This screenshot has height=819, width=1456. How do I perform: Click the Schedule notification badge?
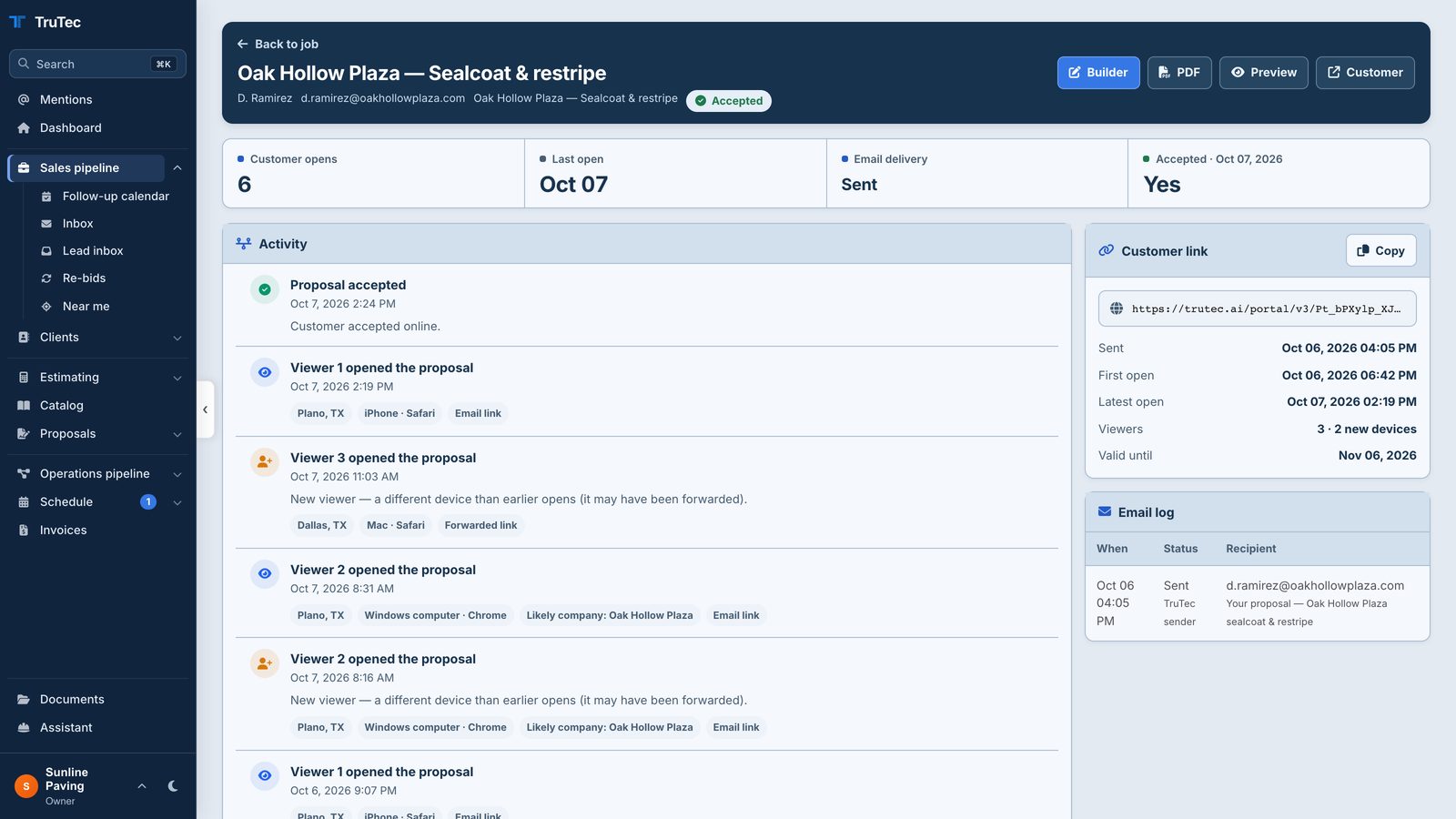[x=148, y=501]
